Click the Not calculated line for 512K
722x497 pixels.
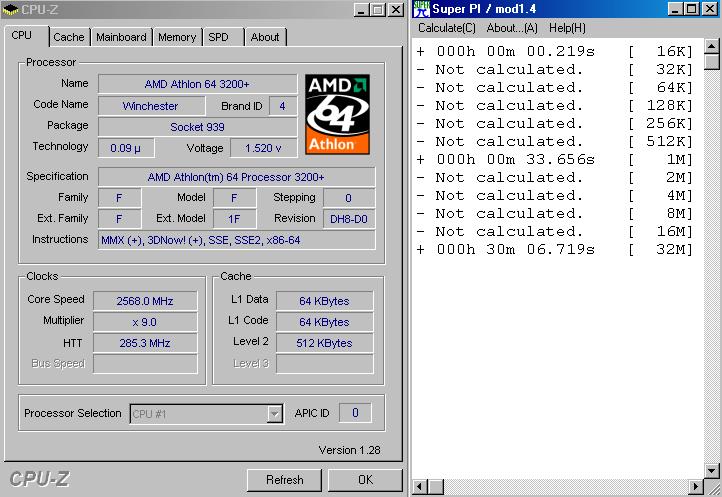coord(554,142)
